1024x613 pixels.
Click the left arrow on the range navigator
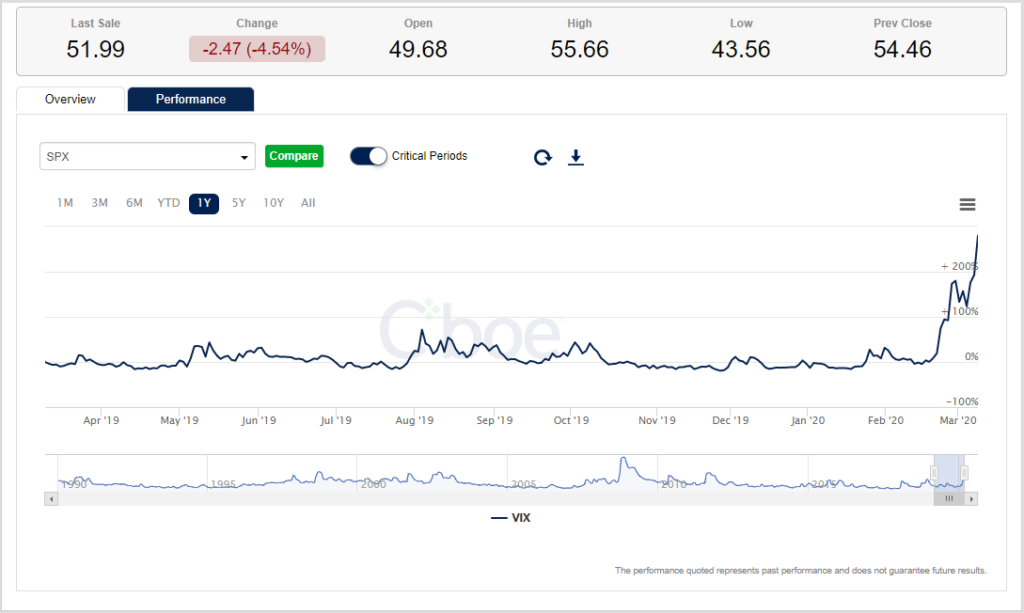51,497
